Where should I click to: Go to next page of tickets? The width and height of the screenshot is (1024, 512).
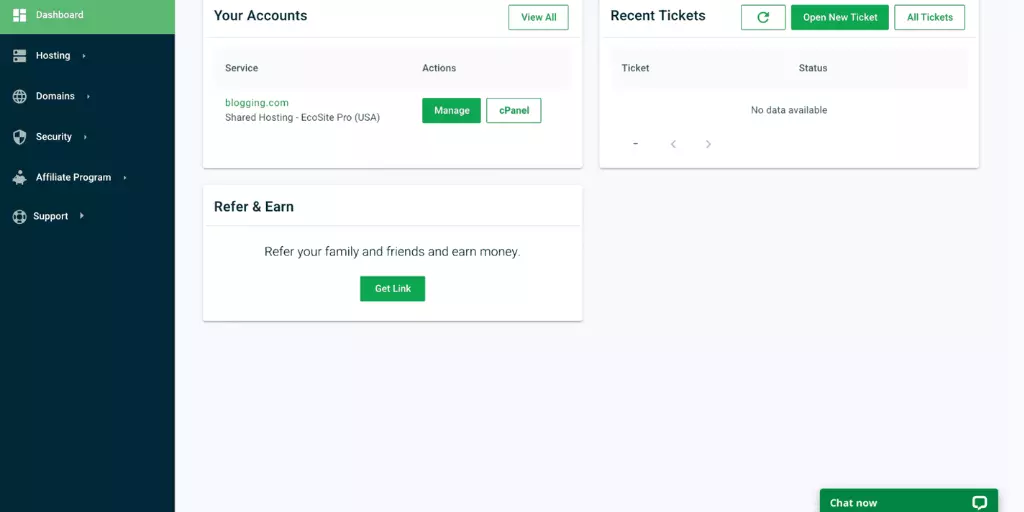coord(708,144)
